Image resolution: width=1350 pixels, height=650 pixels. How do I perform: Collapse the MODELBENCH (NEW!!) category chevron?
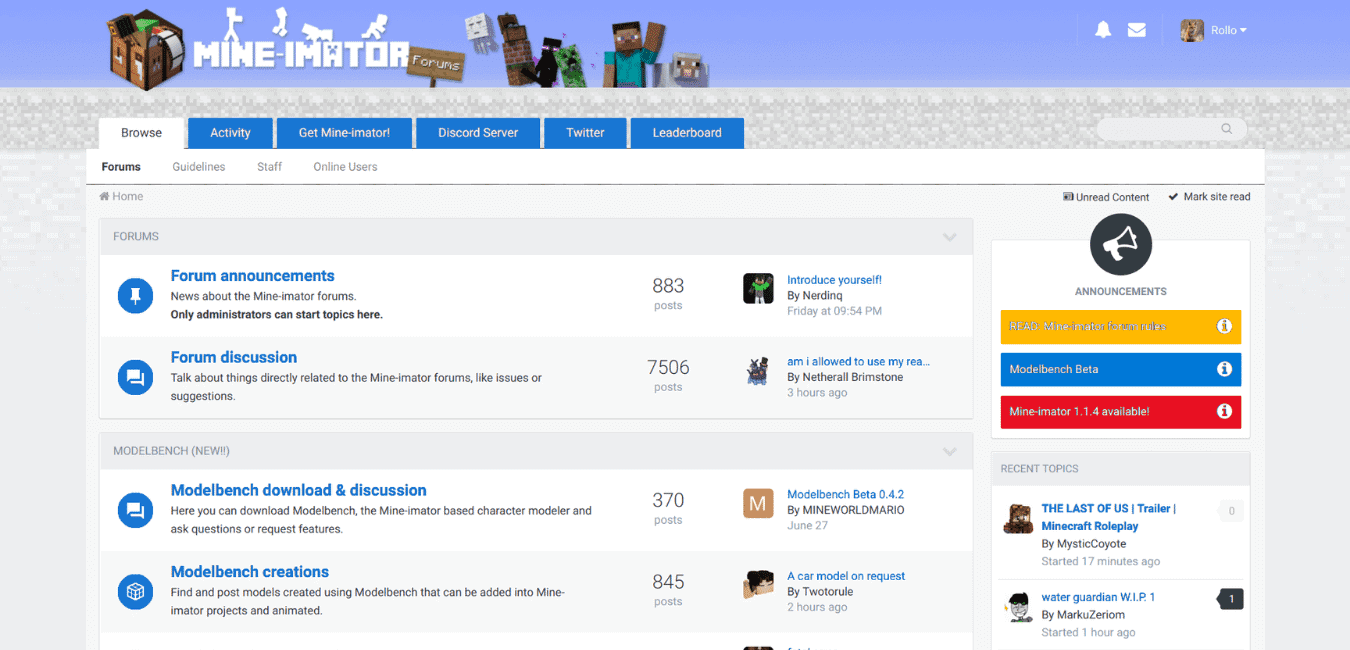pyautogui.click(x=950, y=451)
